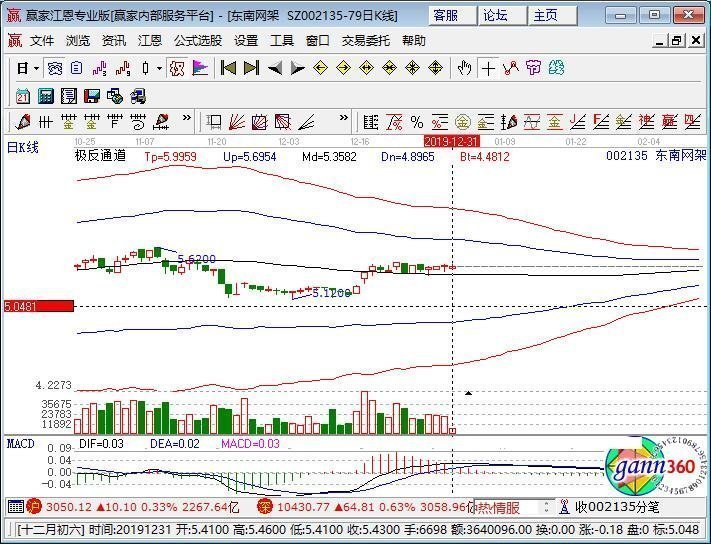The height and width of the screenshot is (544, 711).
Task: Click yellow diamond left-arrow icon
Action: click(x=321, y=68)
